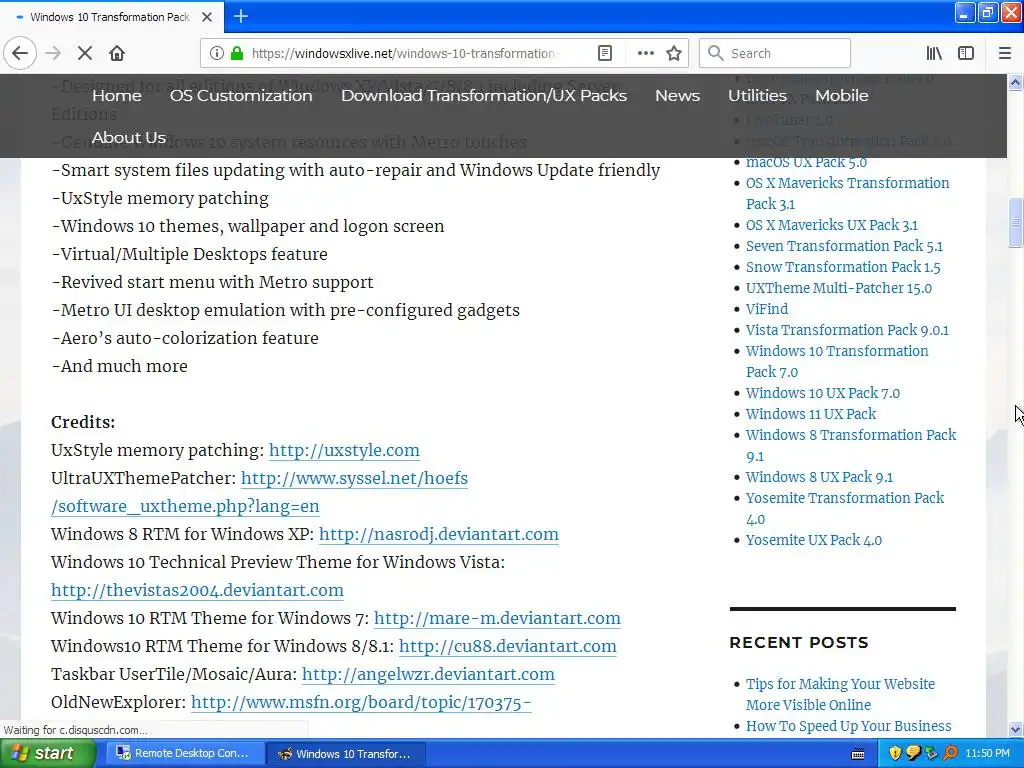Image resolution: width=1024 pixels, height=768 pixels.
Task: Open Windows 11 UX Pack link
Action: click(811, 414)
